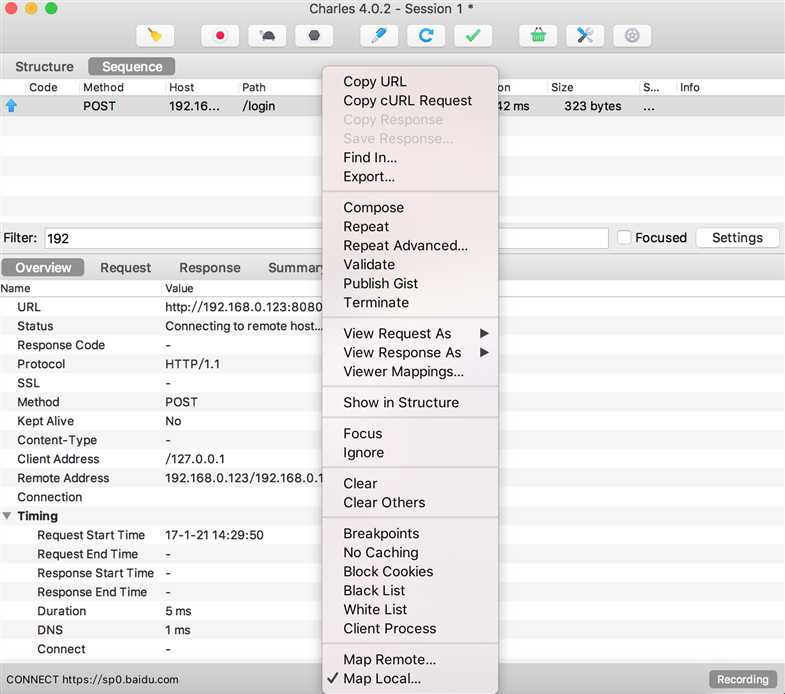Select the URL row in Overview

coord(161,307)
